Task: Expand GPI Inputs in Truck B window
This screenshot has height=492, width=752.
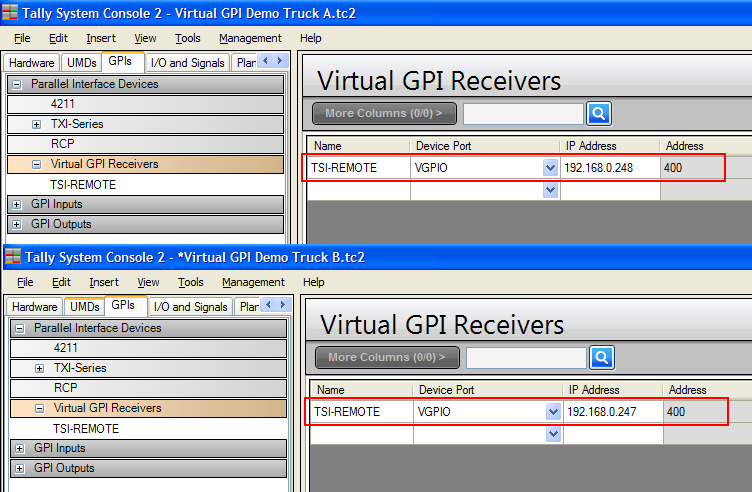Action: click(x=20, y=449)
